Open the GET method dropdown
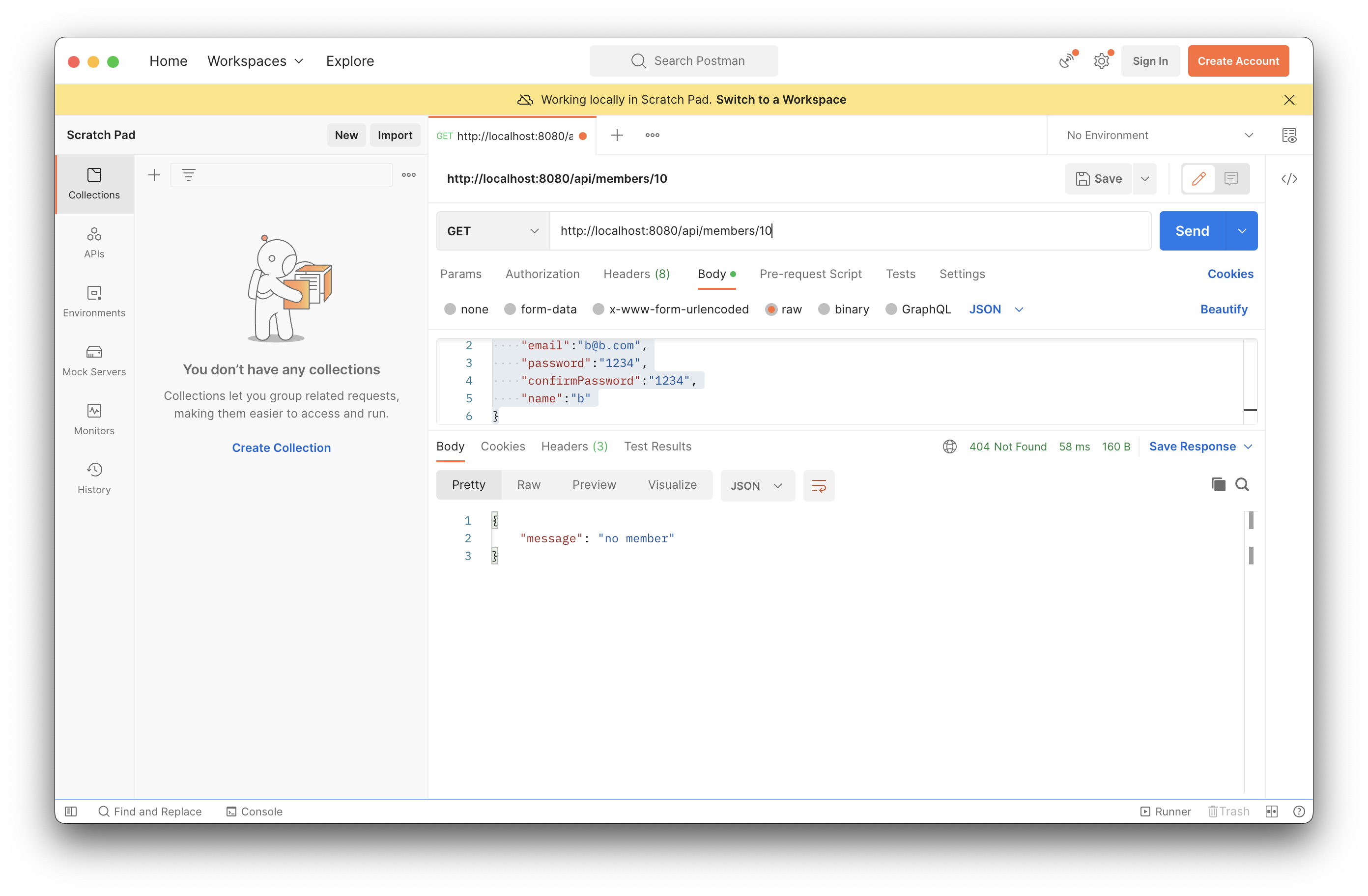The image size is (1368, 896). pos(492,231)
